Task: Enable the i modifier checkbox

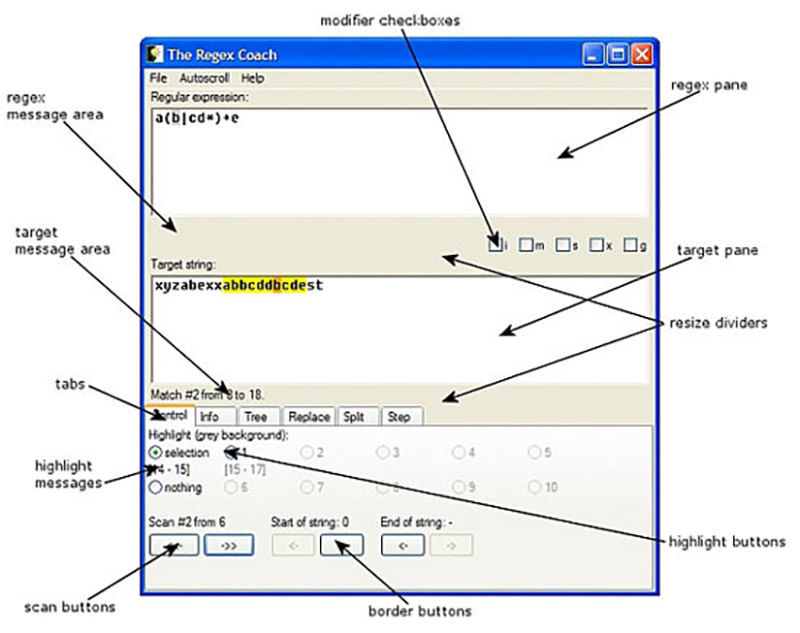Action: click(x=494, y=245)
